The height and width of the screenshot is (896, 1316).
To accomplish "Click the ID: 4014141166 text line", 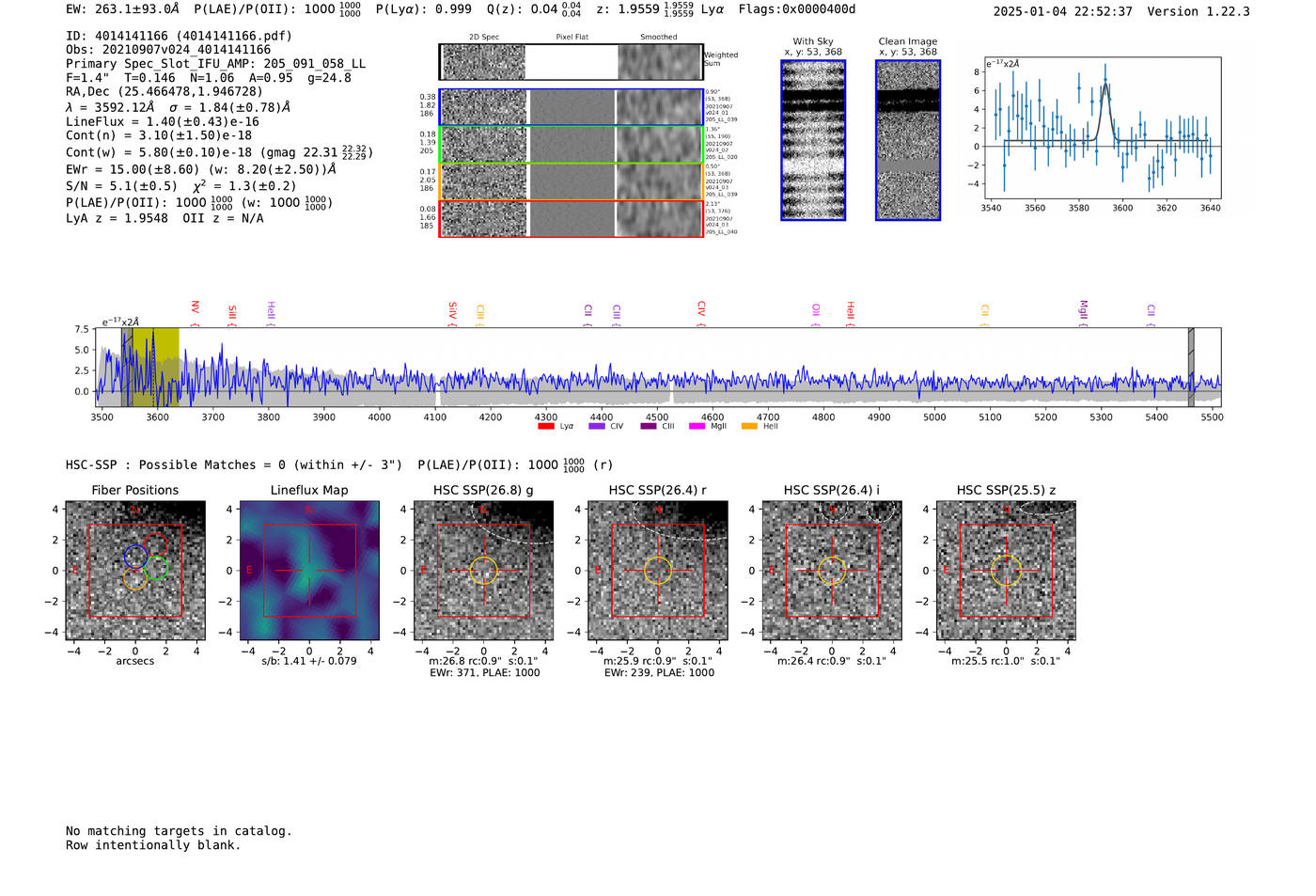I will coord(179,36).
